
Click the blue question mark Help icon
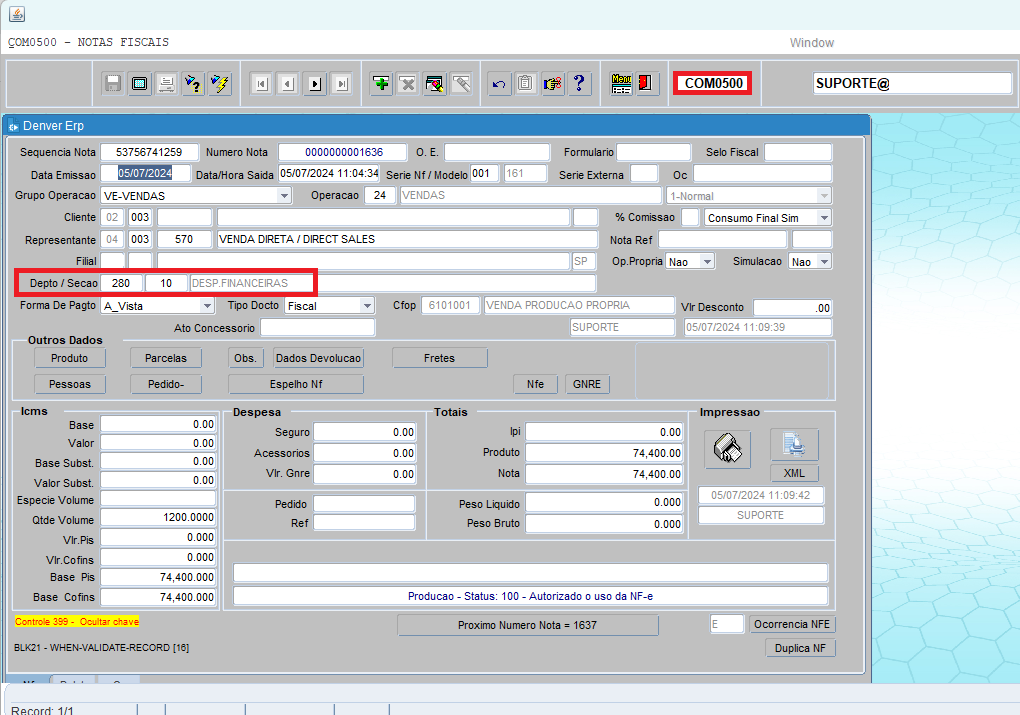(578, 84)
